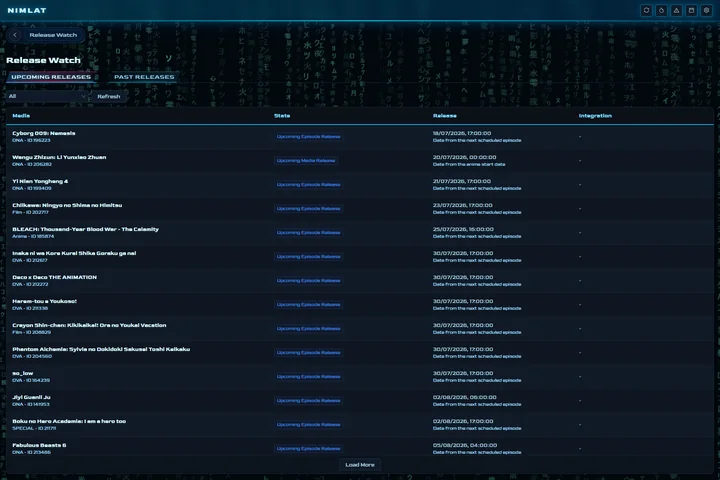
Task: Open the settings gear in the header
Action: click(x=706, y=10)
